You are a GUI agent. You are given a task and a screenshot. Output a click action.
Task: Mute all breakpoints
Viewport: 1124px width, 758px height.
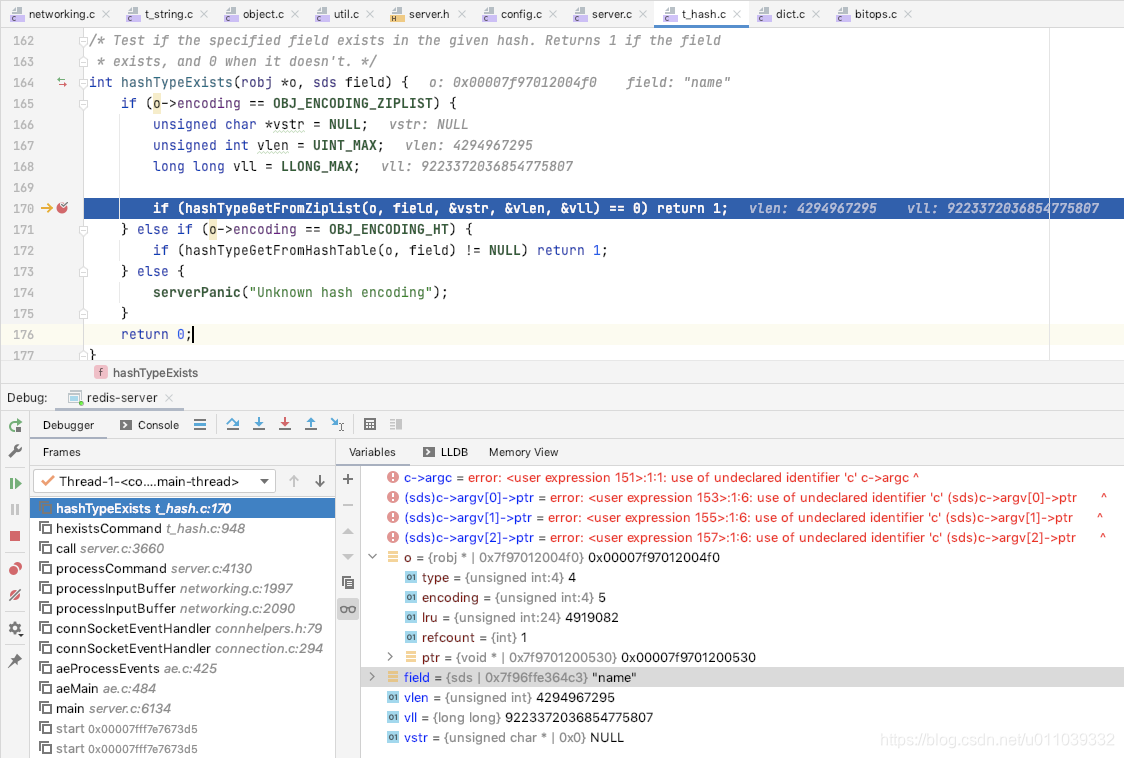click(x=15, y=595)
